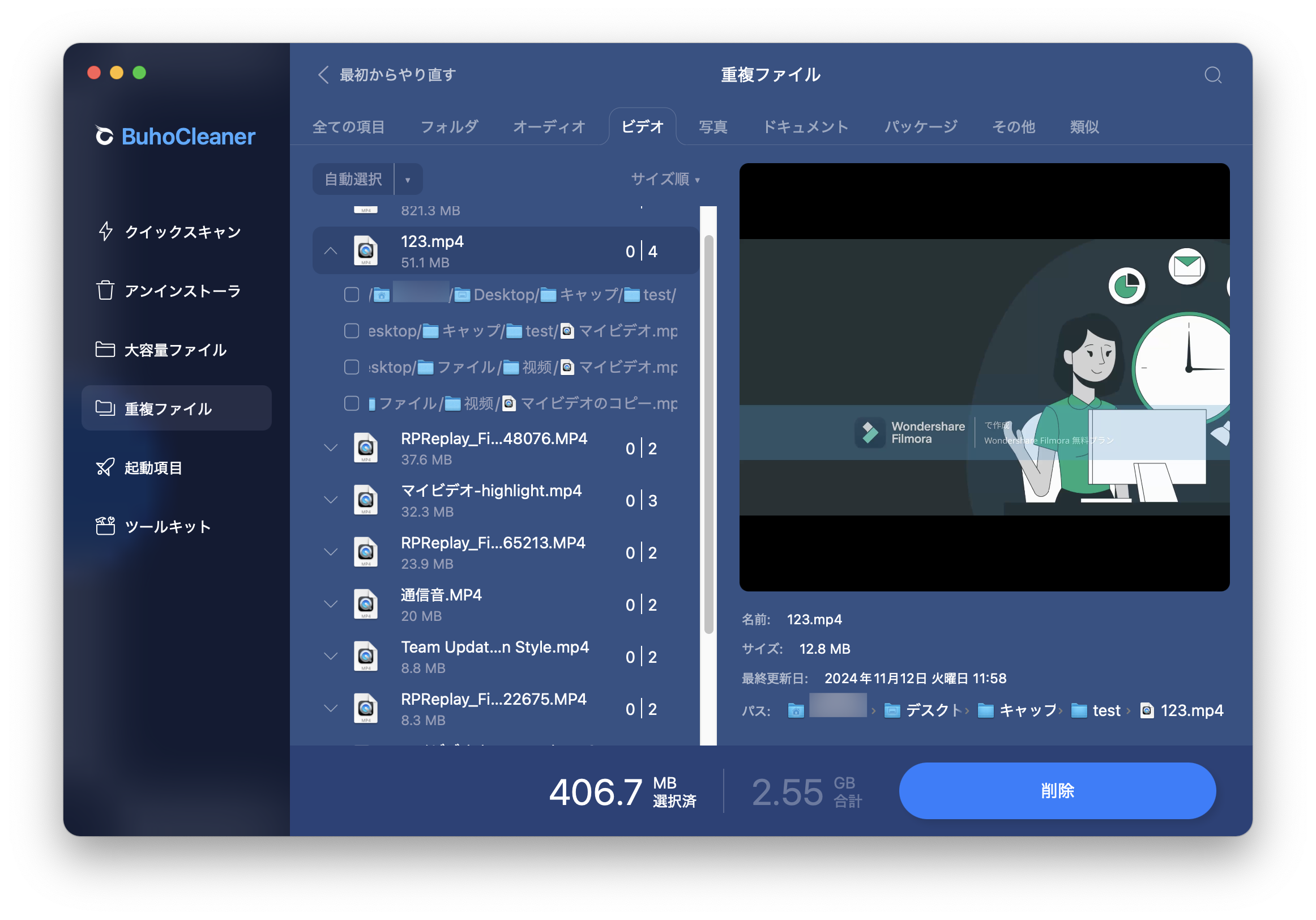Expand the RPReplay_Fi...22675.MP4 group
Viewport: 1316px width, 920px height.
click(x=331, y=709)
